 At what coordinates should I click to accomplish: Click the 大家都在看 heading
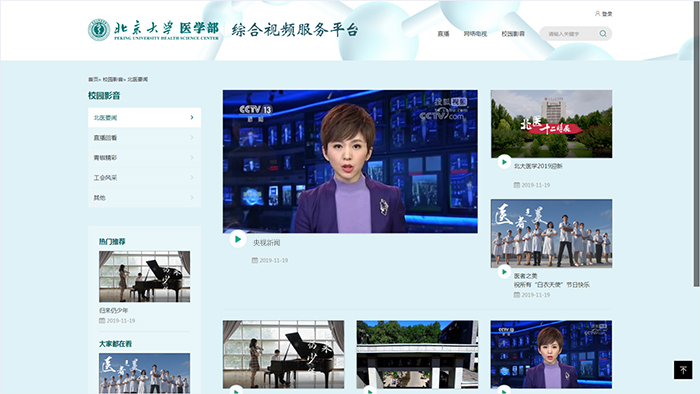click(x=115, y=344)
